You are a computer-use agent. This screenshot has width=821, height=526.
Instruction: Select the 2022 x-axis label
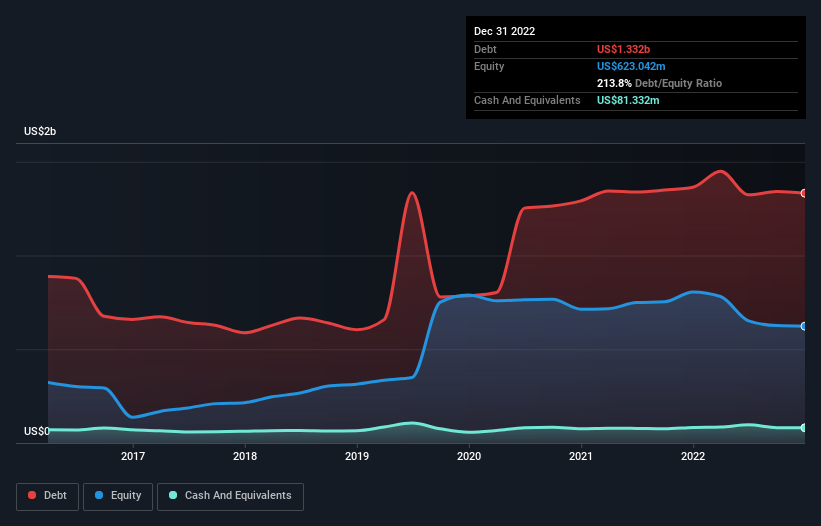(x=693, y=456)
